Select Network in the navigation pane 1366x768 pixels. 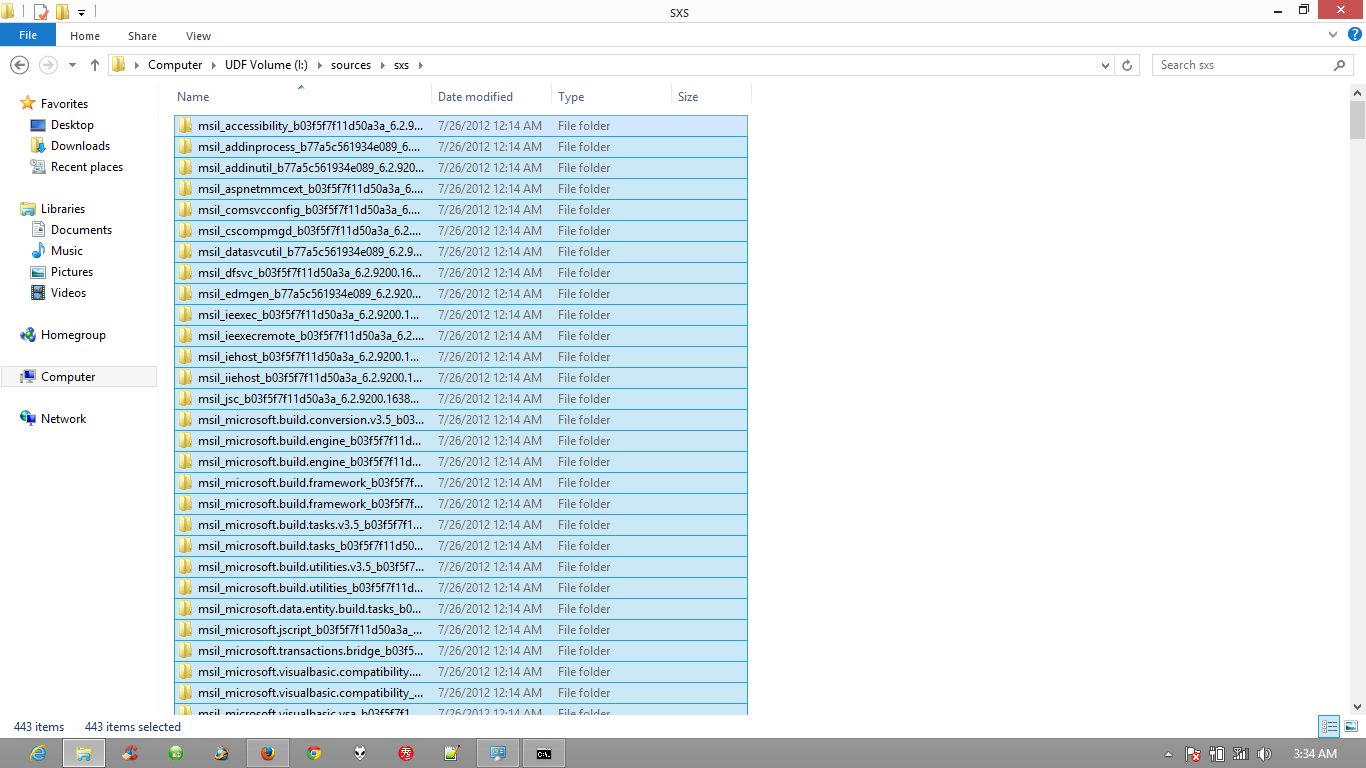pos(63,419)
